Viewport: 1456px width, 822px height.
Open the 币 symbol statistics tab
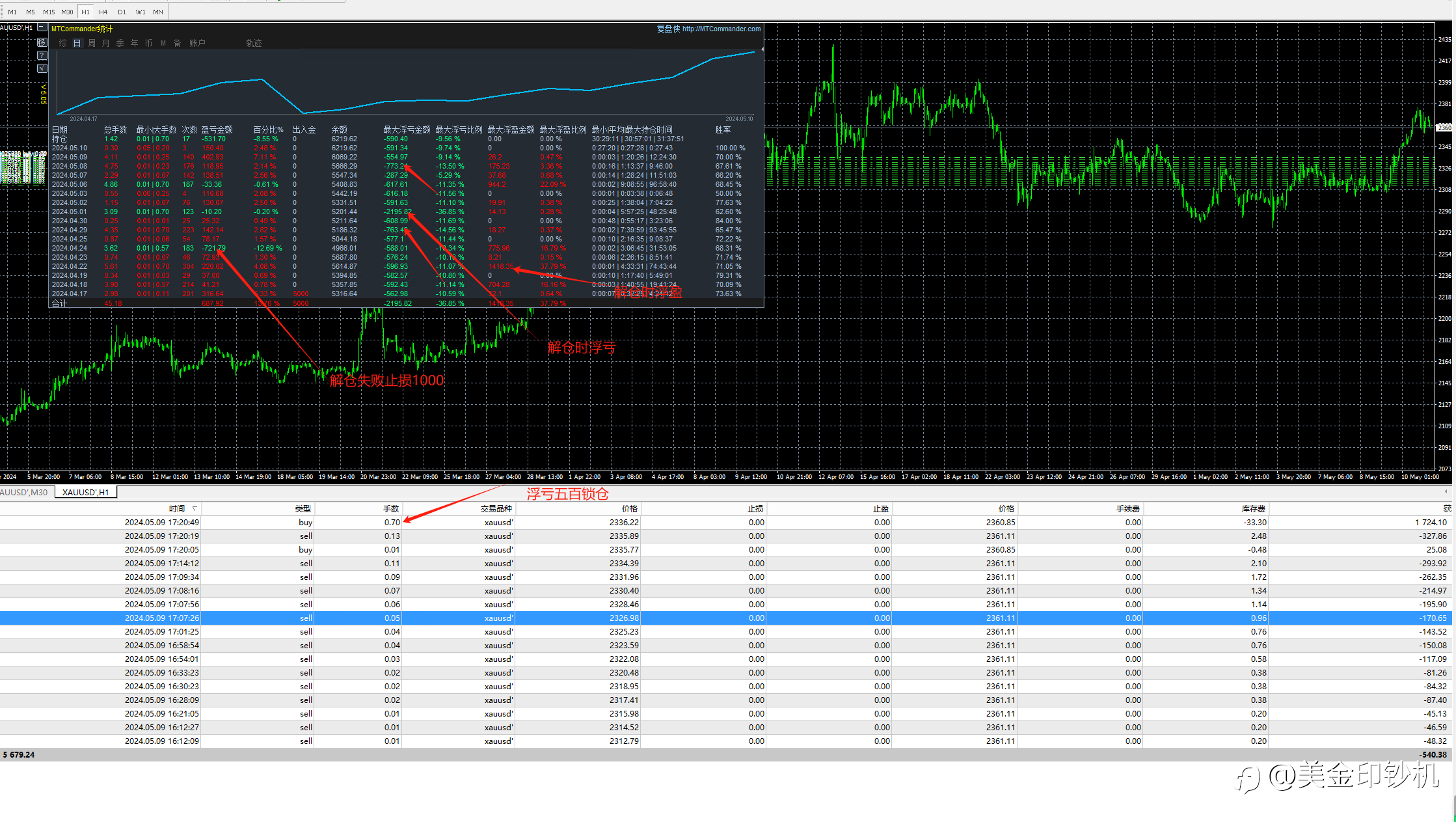[148, 43]
